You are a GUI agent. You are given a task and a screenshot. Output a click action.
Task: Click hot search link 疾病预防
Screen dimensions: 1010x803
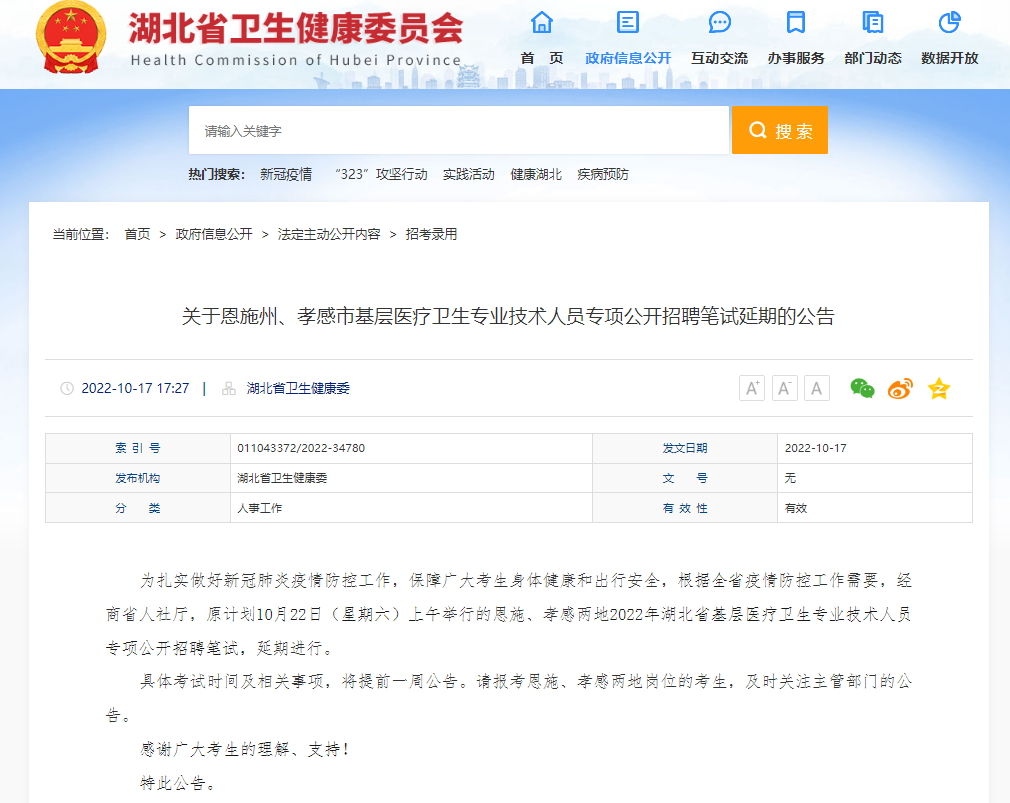(603, 174)
